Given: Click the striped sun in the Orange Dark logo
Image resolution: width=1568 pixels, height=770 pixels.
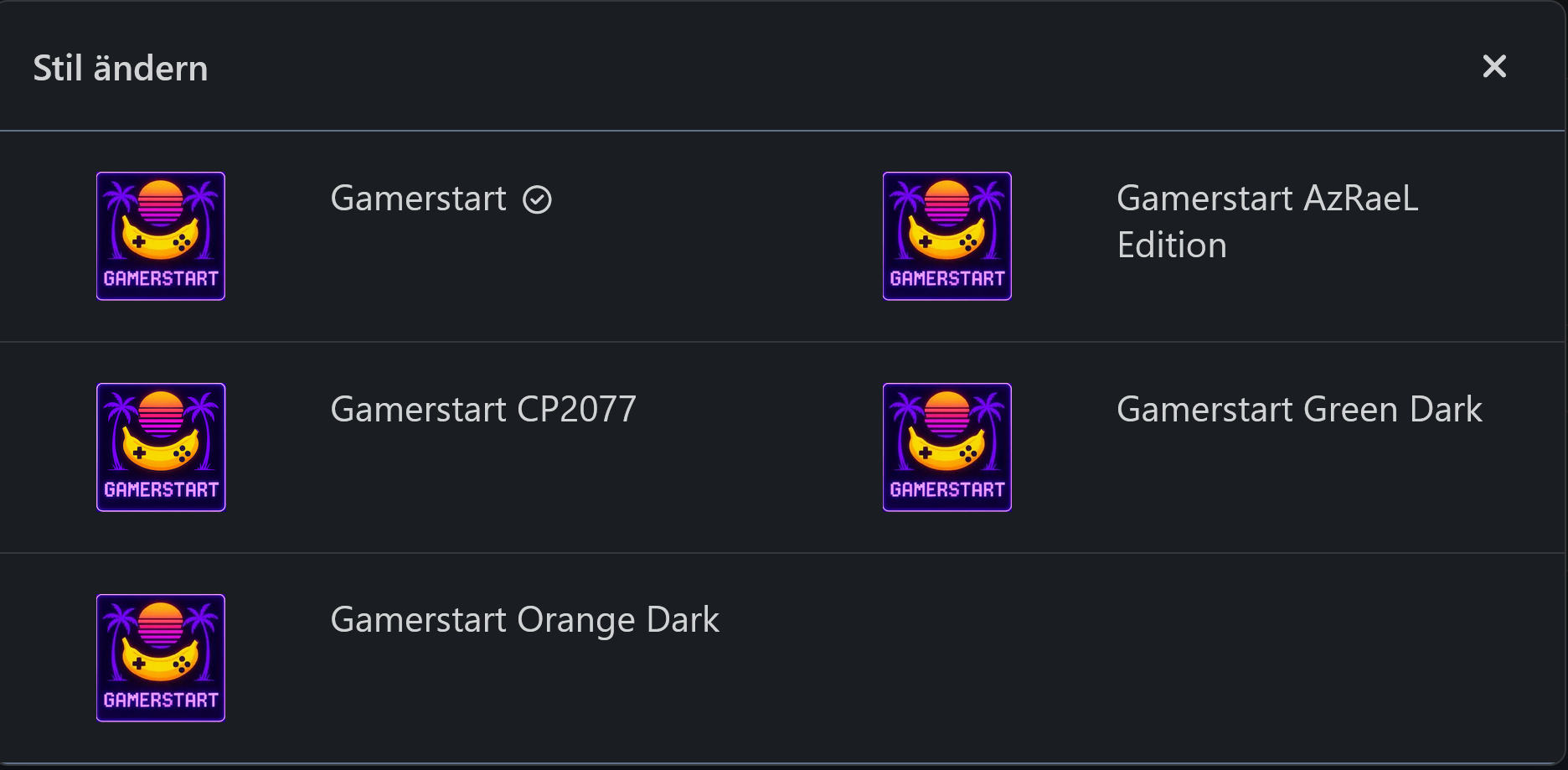Looking at the screenshot, I should [x=161, y=623].
